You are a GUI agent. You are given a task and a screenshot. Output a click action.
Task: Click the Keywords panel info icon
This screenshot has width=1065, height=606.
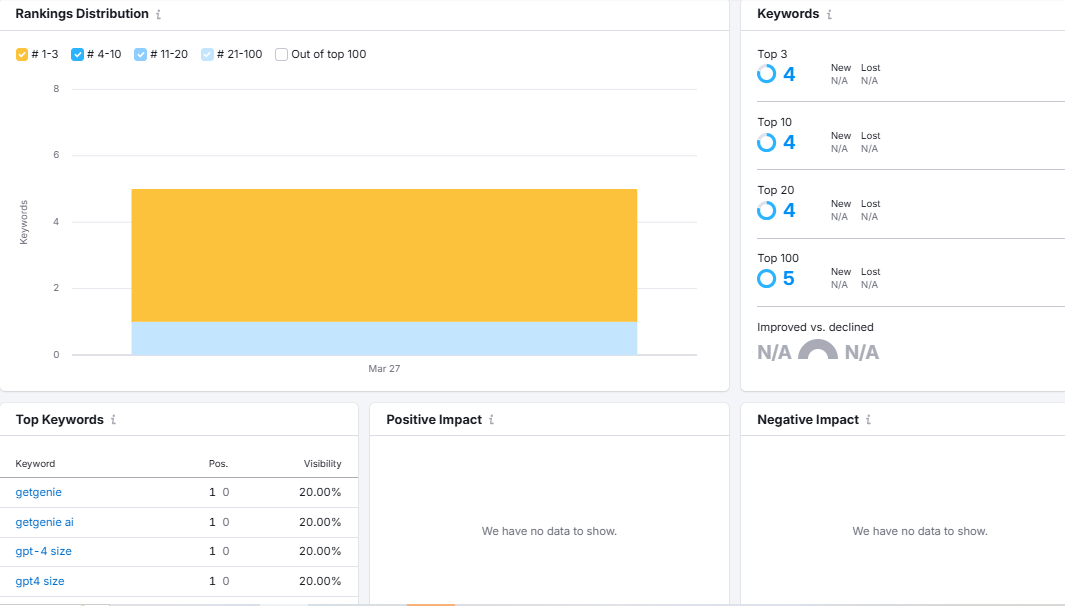coord(828,14)
